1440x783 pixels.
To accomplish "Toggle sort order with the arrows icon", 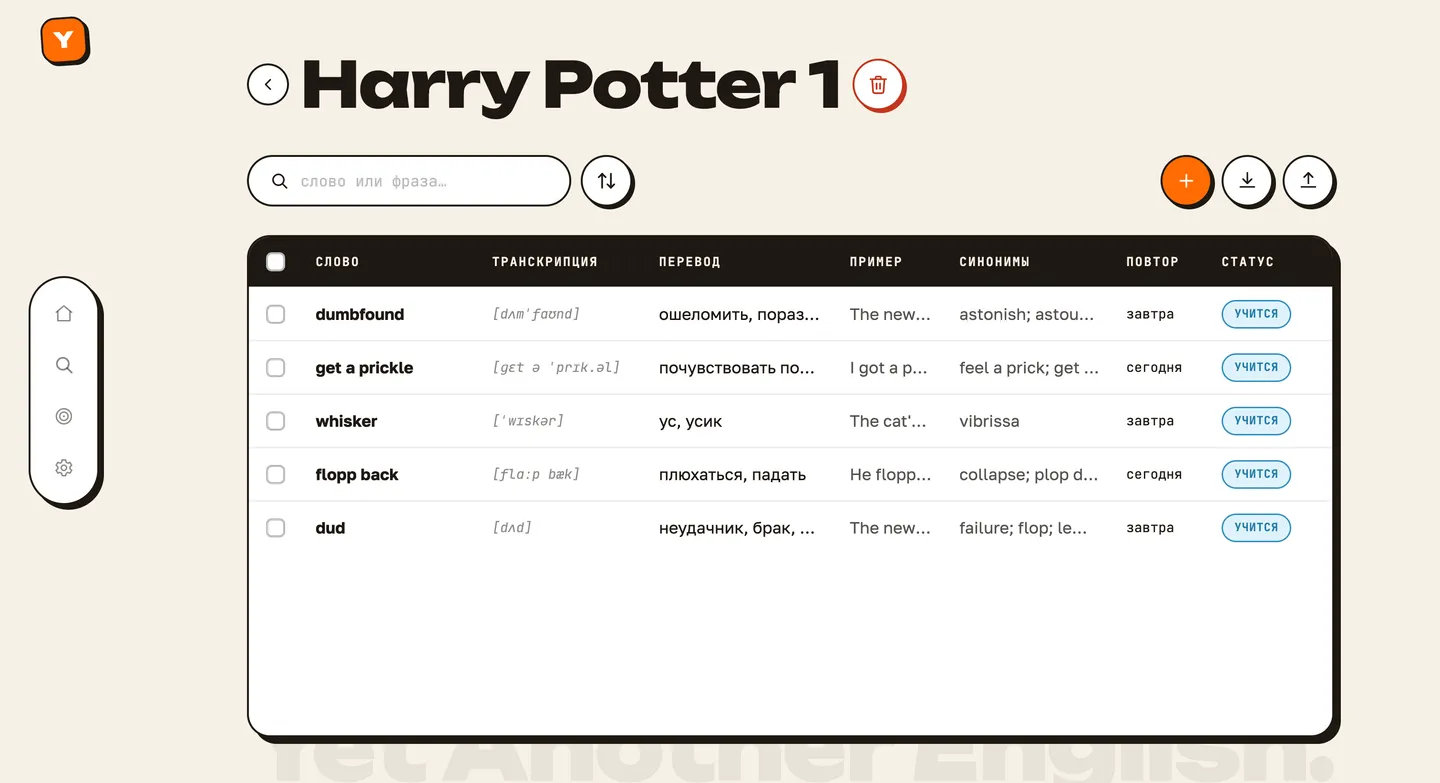I will [x=606, y=181].
